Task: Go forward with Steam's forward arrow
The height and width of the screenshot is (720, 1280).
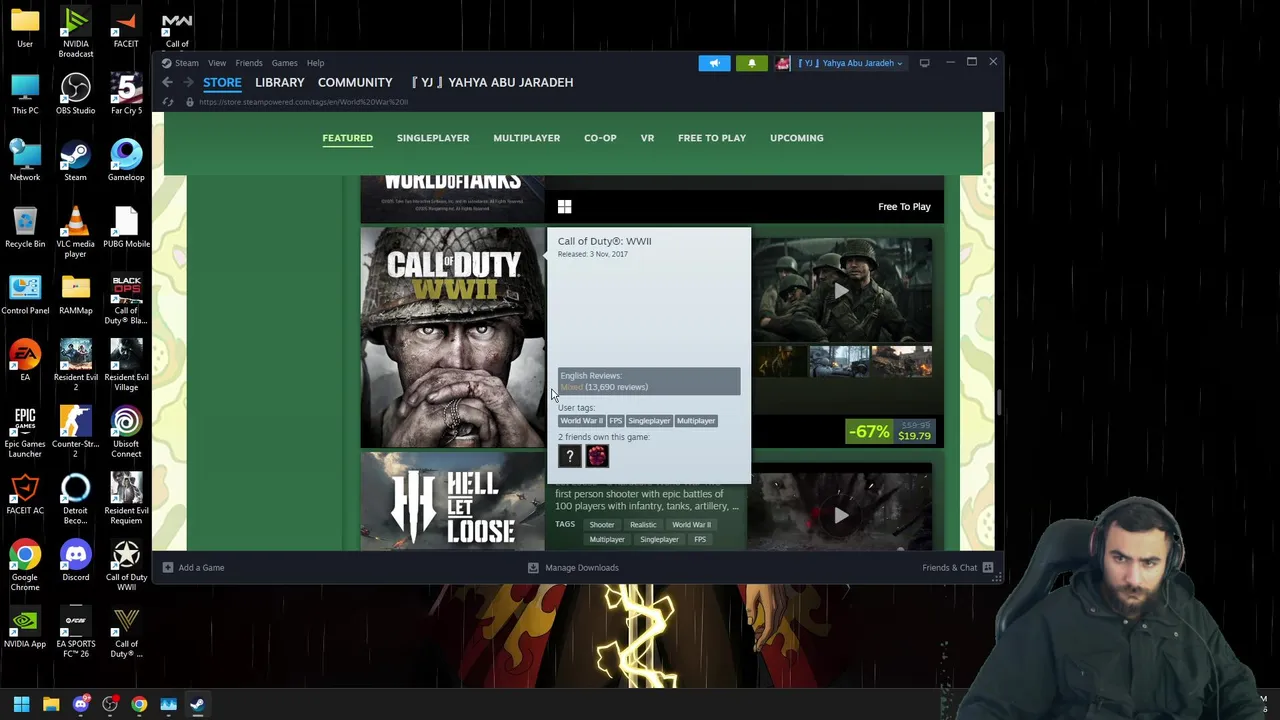Action: [188, 83]
